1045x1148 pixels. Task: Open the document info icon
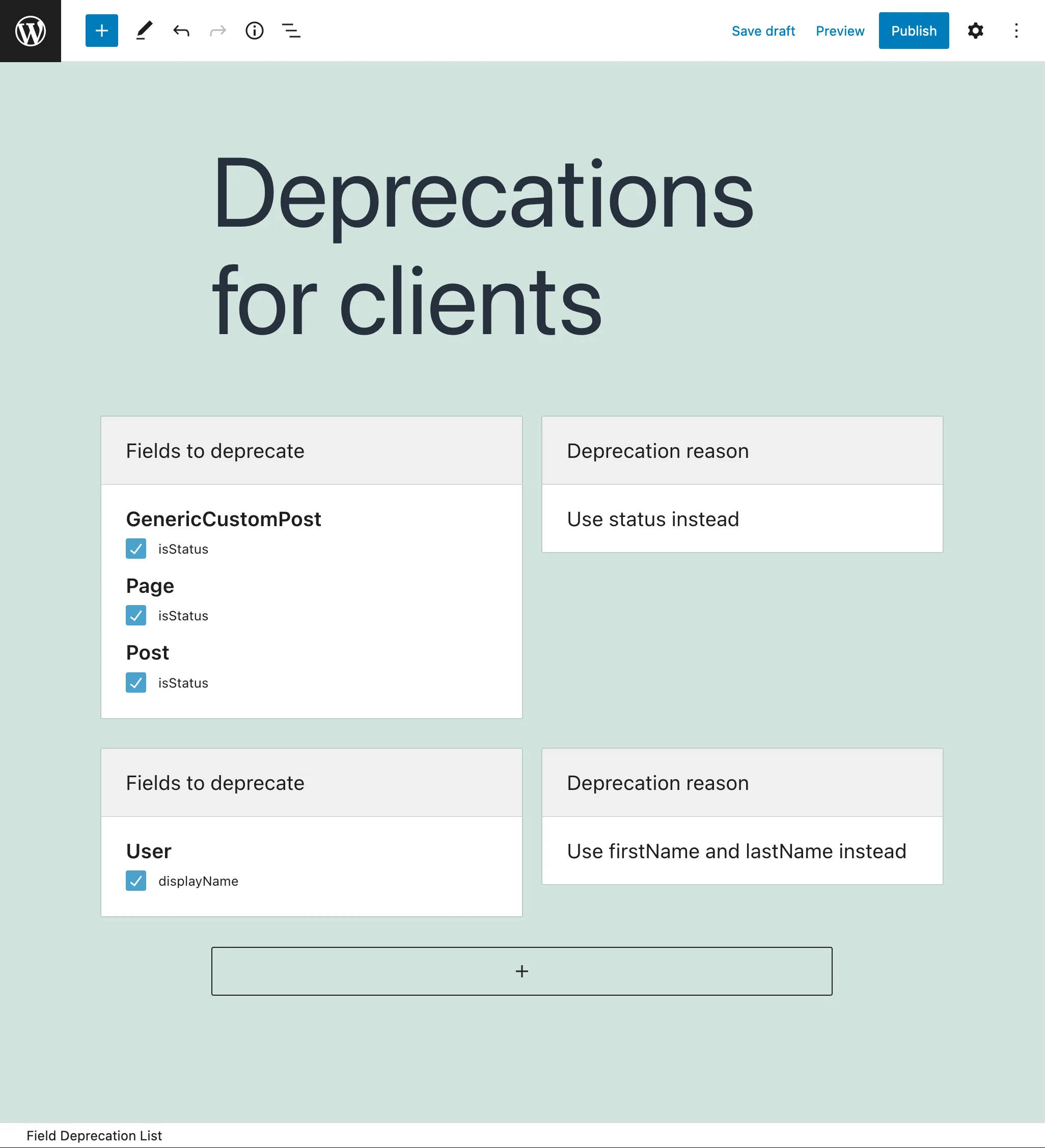pos(256,31)
